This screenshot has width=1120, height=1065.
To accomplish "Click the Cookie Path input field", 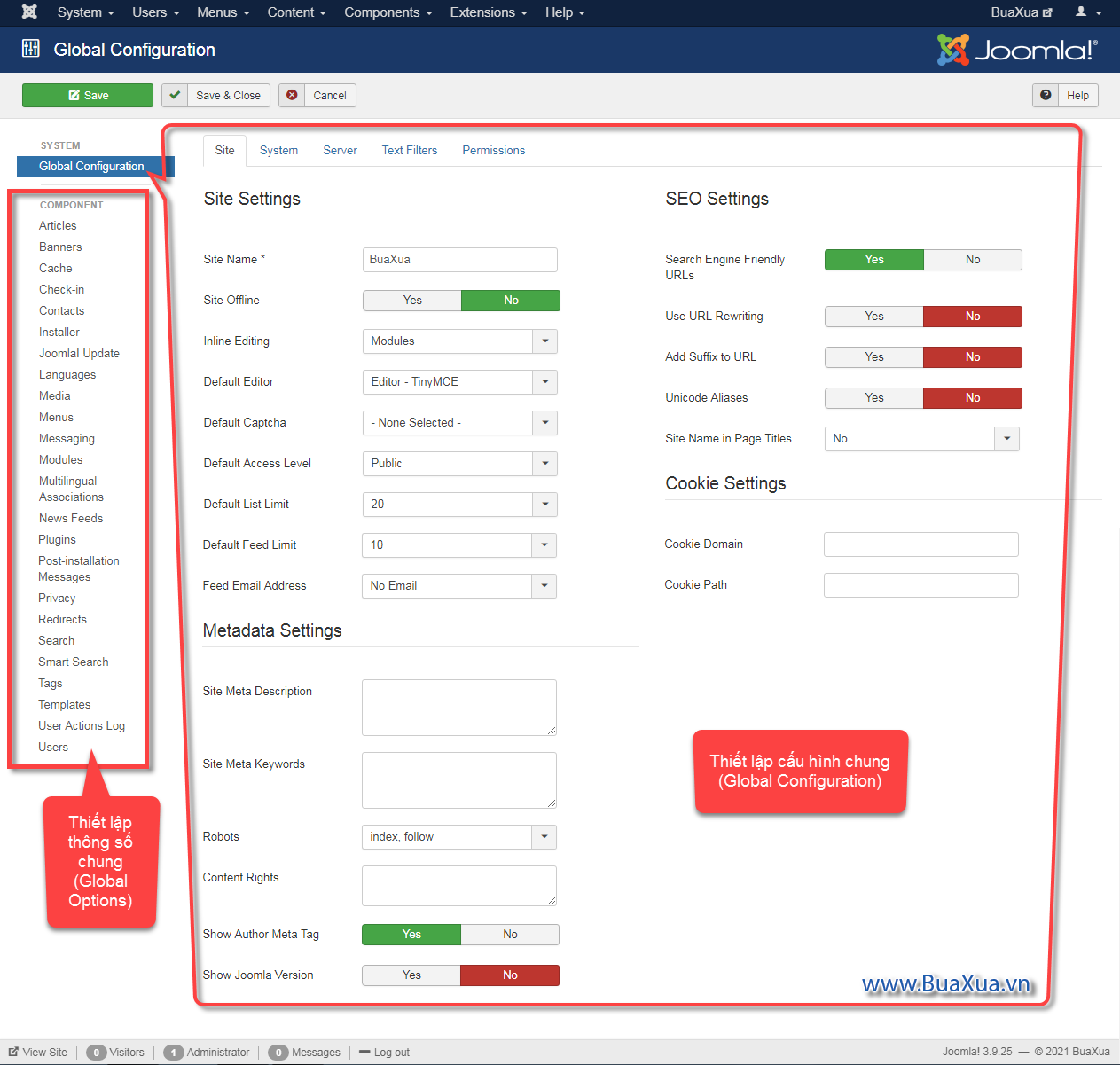I will [x=921, y=585].
